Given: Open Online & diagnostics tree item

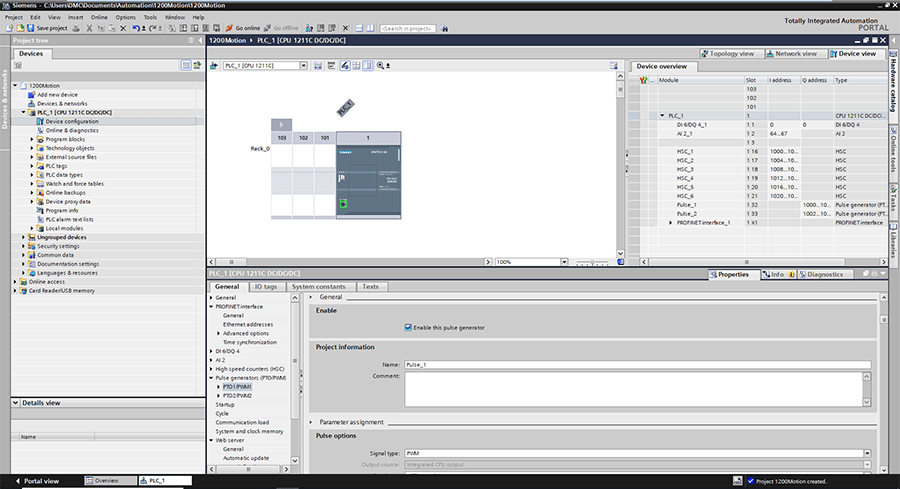Looking at the screenshot, I should [72, 130].
